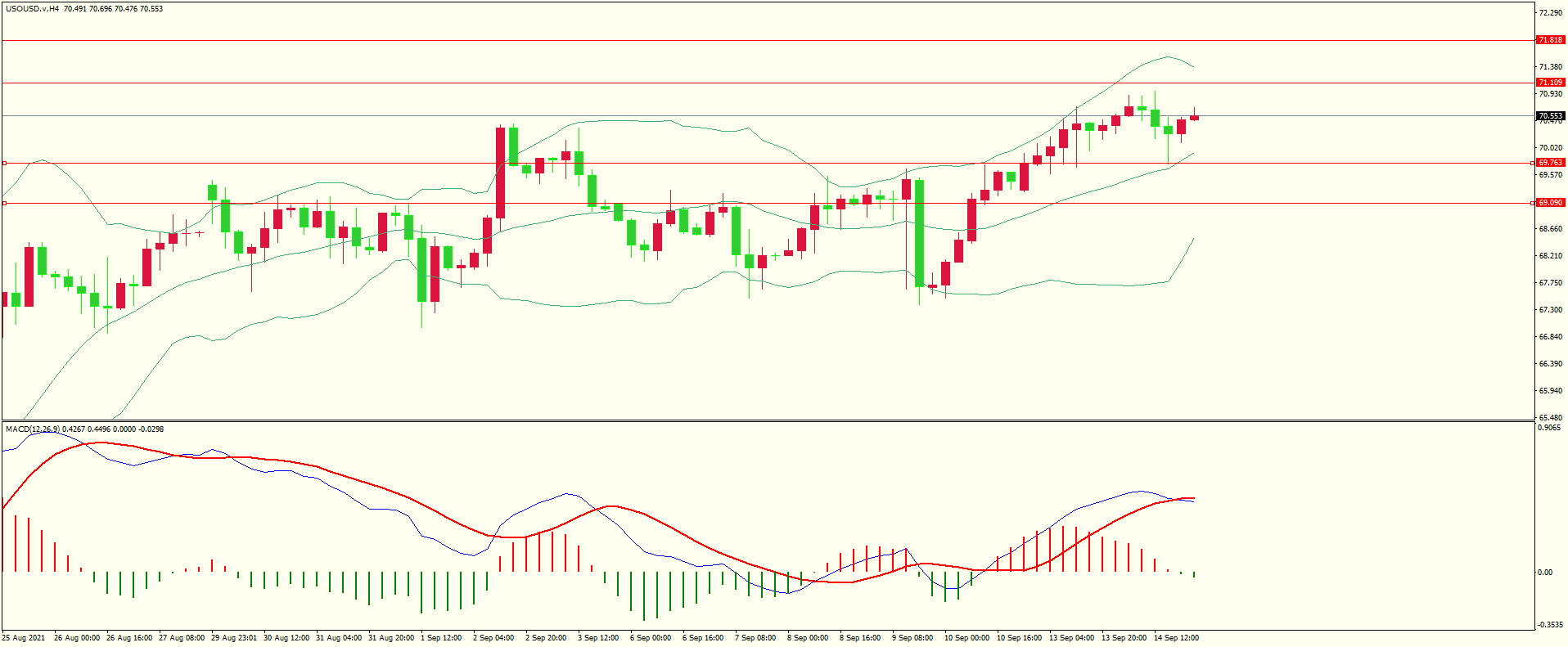Click the 25 Aug 2021 date label

pyautogui.click(x=24, y=638)
